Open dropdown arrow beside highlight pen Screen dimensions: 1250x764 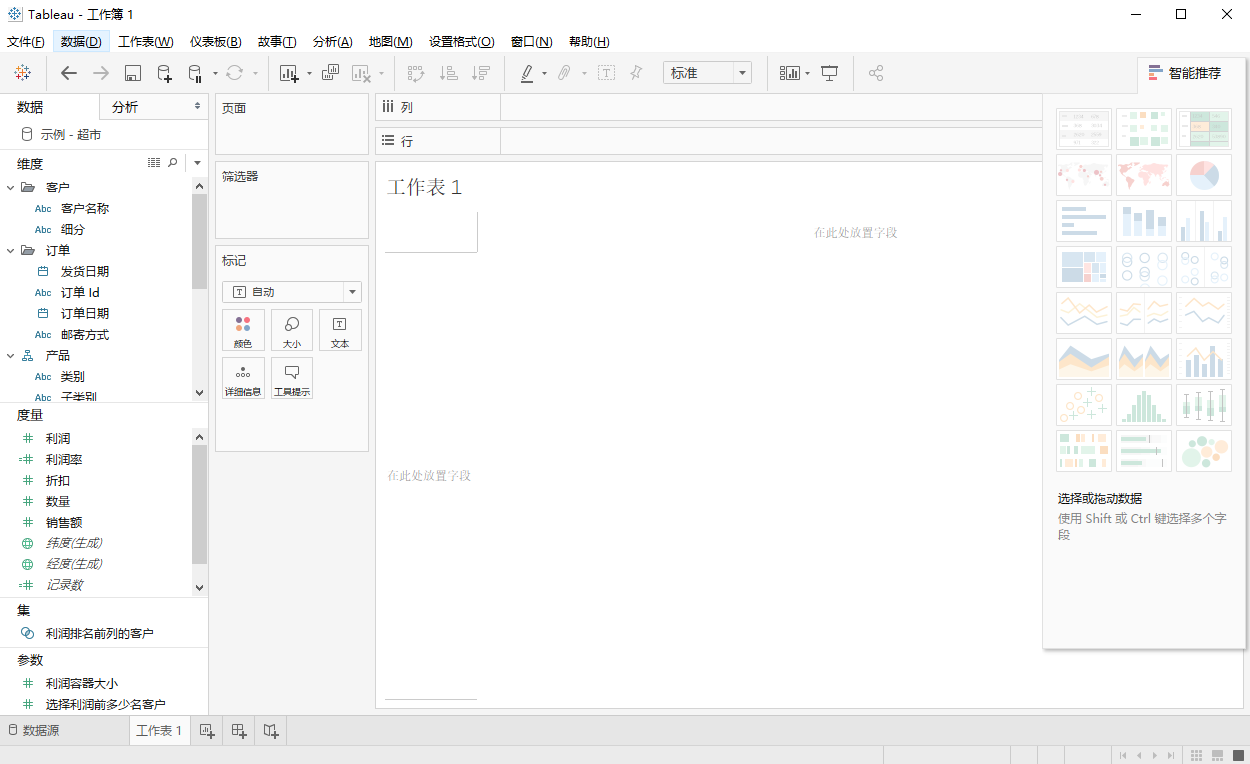[544, 74]
